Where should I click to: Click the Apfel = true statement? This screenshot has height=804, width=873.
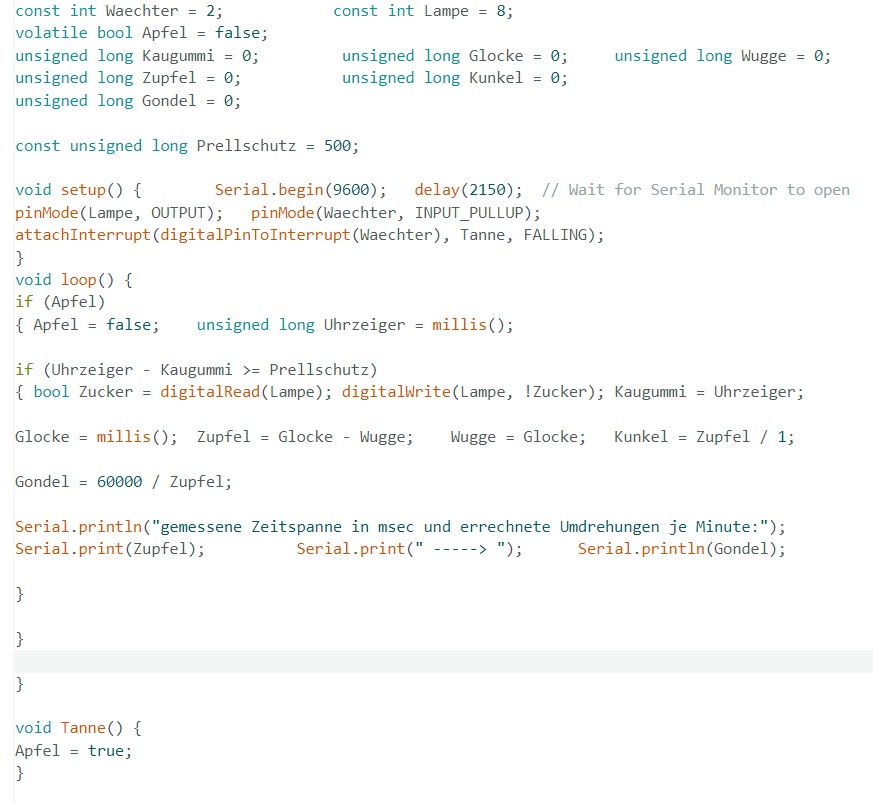click(73, 751)
